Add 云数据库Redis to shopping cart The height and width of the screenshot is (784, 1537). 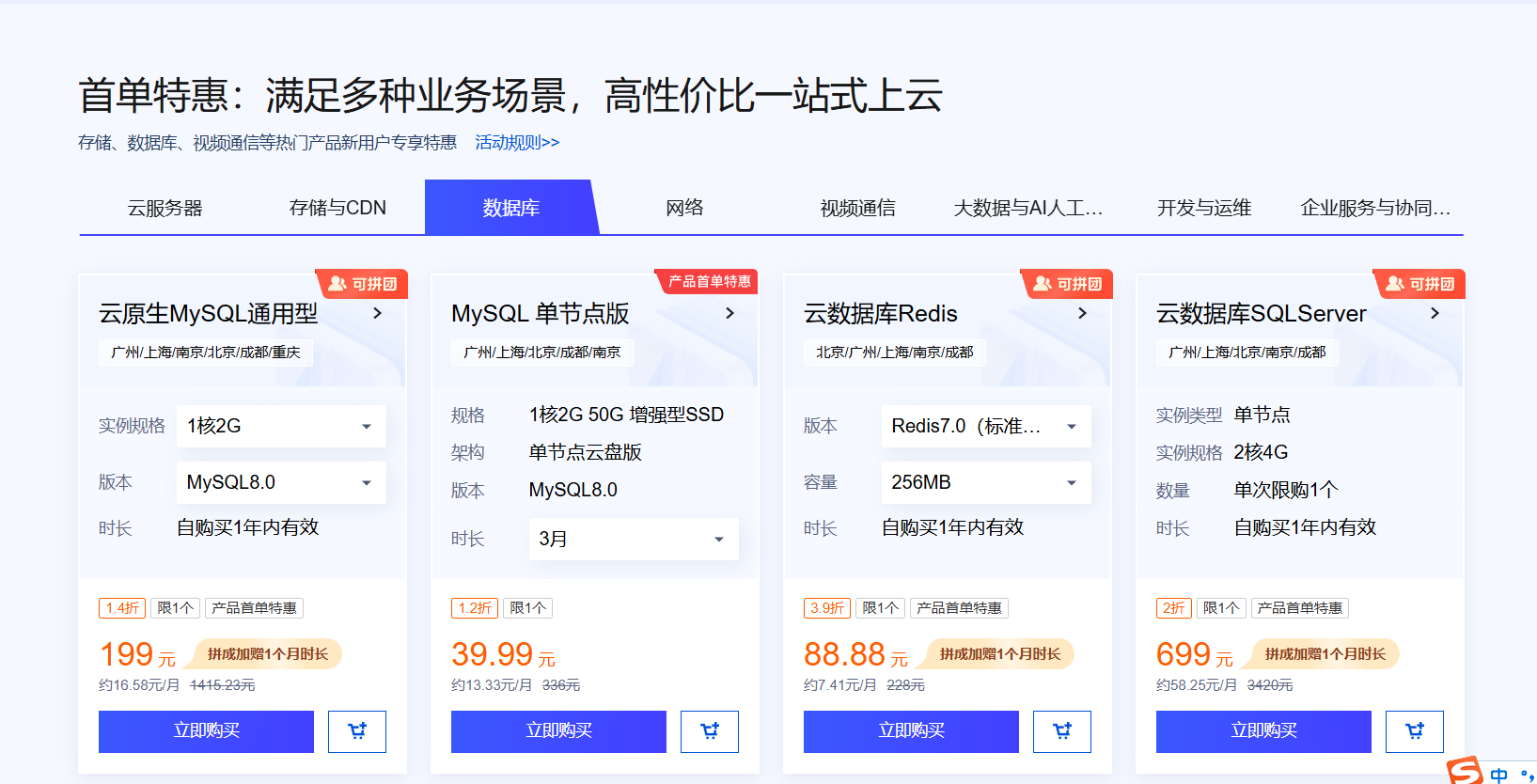coord(1062,731)
